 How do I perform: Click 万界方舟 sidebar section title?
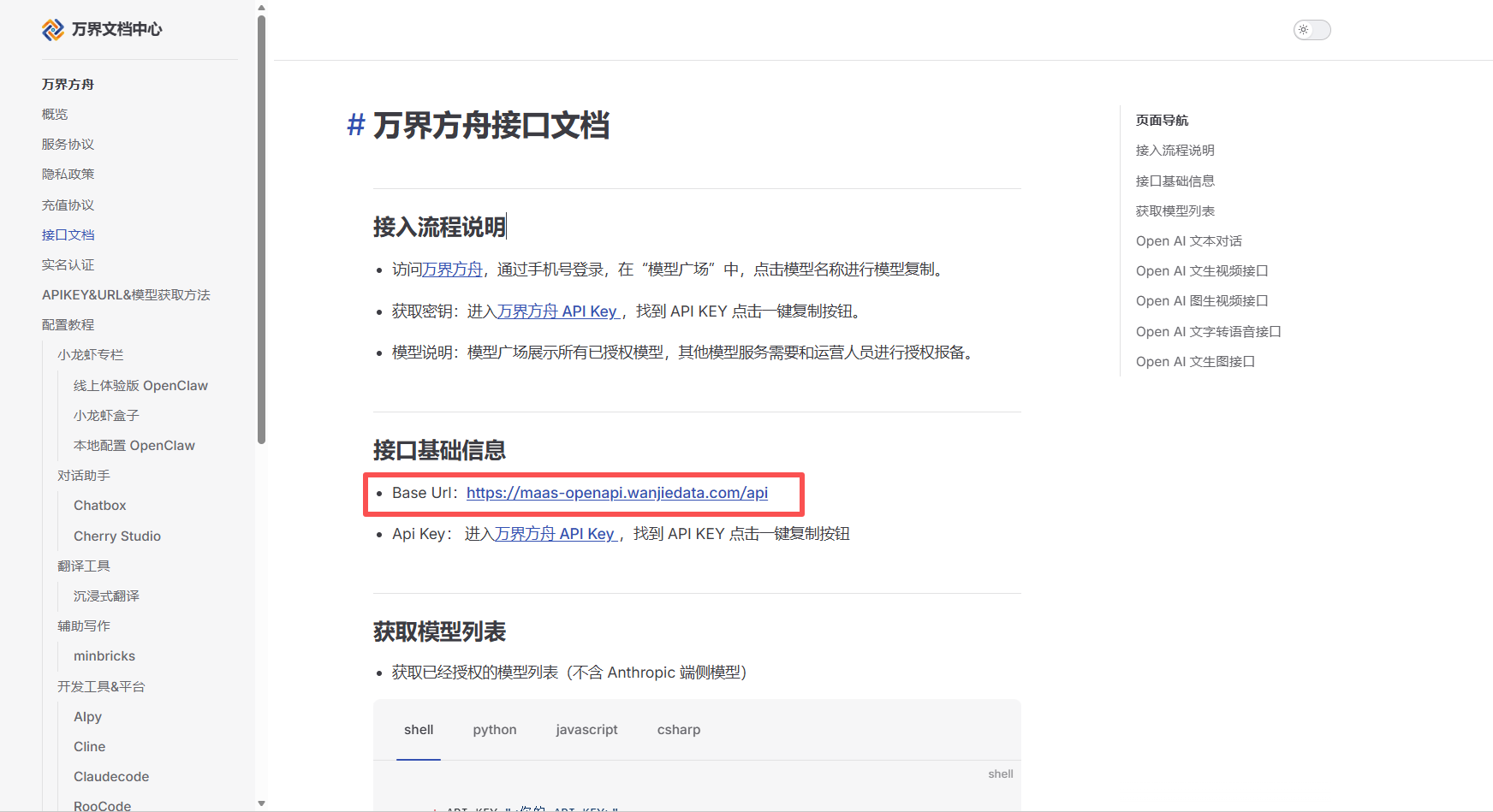(68, 84)
